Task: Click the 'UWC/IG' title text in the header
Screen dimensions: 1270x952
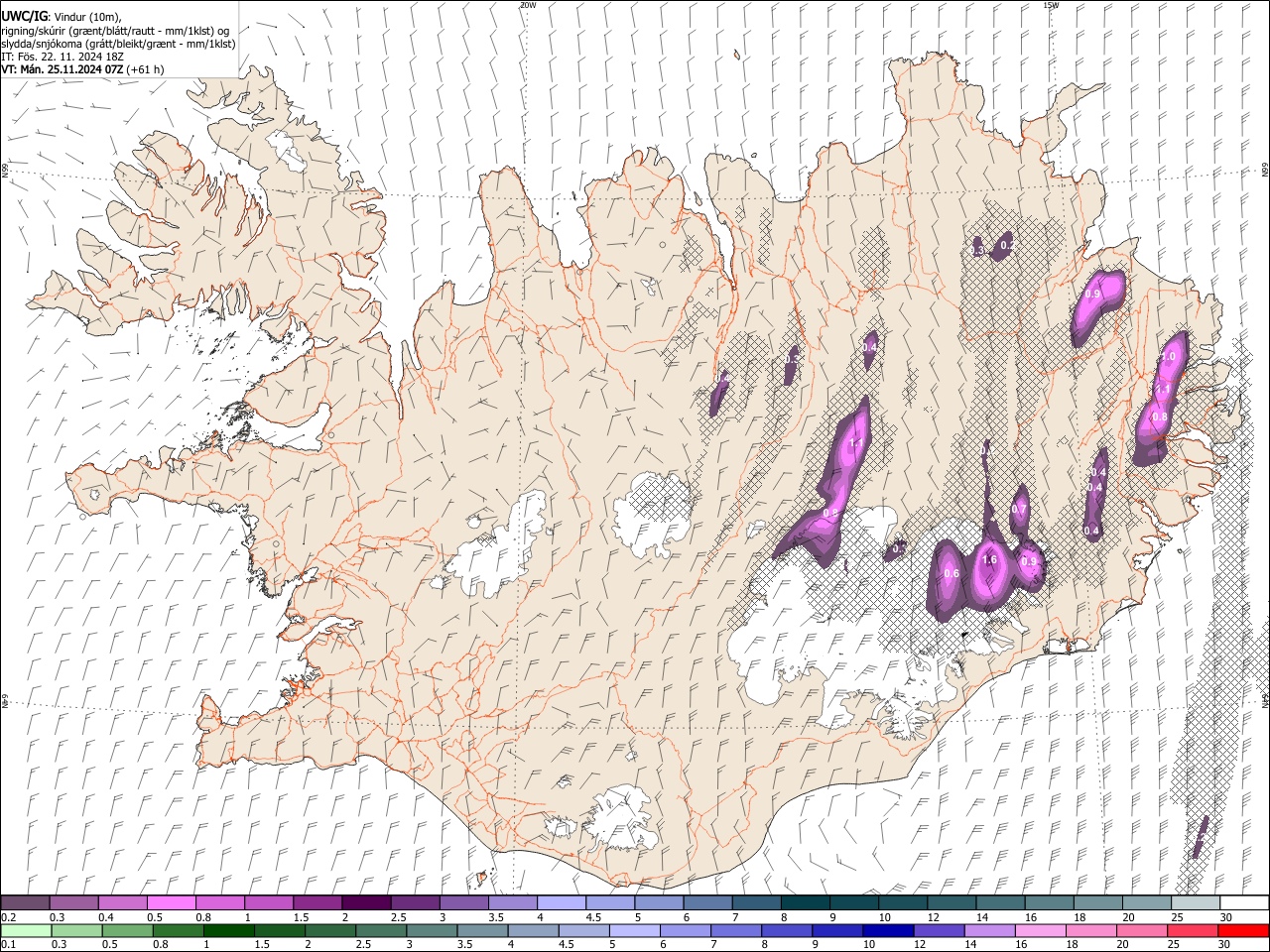Action: click(x=24, y=17)
